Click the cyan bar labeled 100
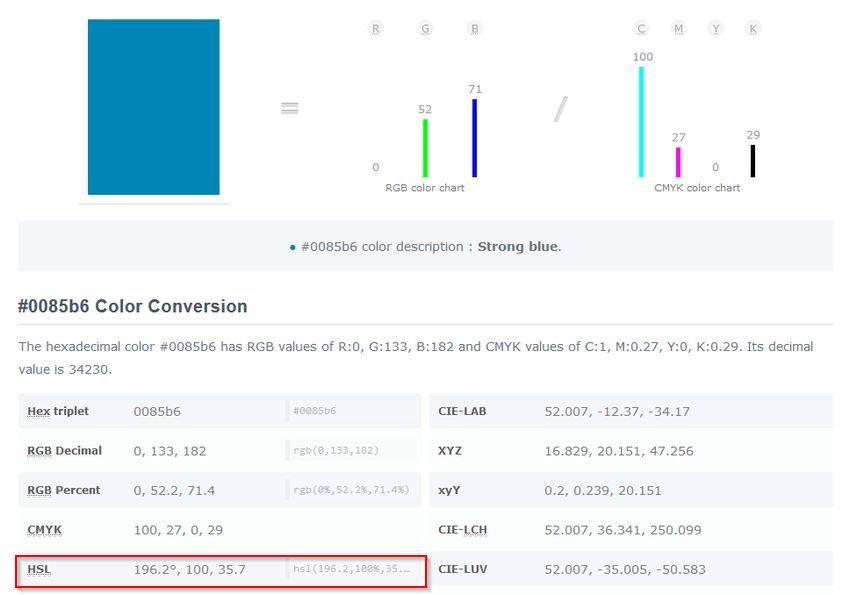Viewport: 850px width, 595px height. pos(641,122)
